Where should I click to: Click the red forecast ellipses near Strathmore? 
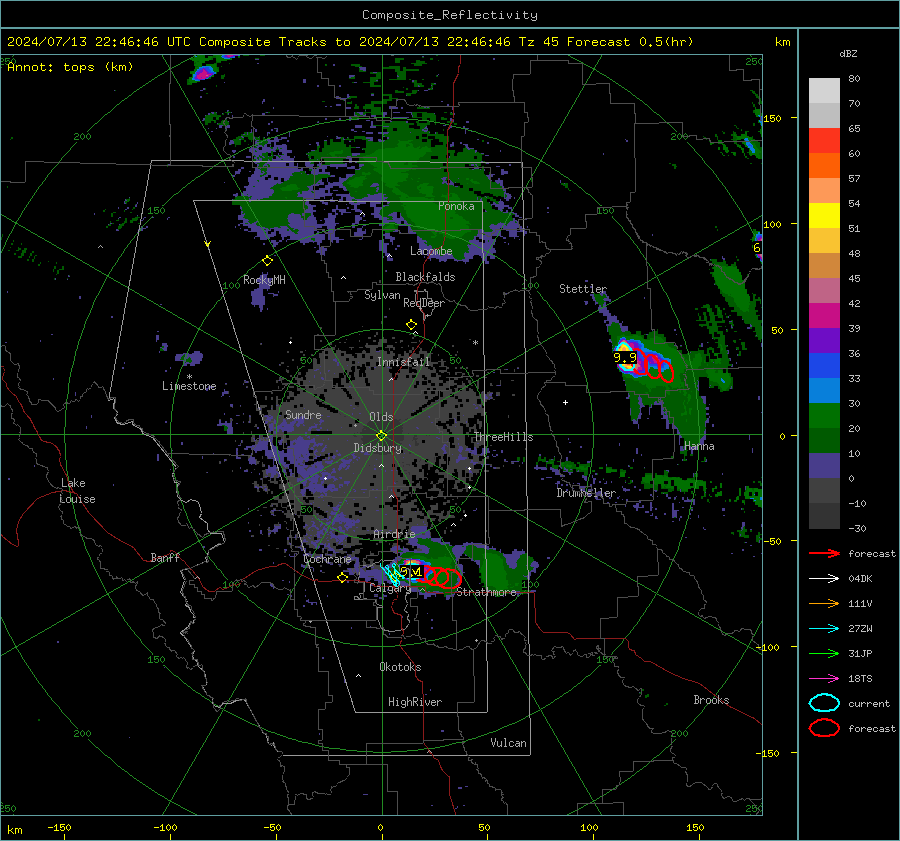(x=441, y=577)
